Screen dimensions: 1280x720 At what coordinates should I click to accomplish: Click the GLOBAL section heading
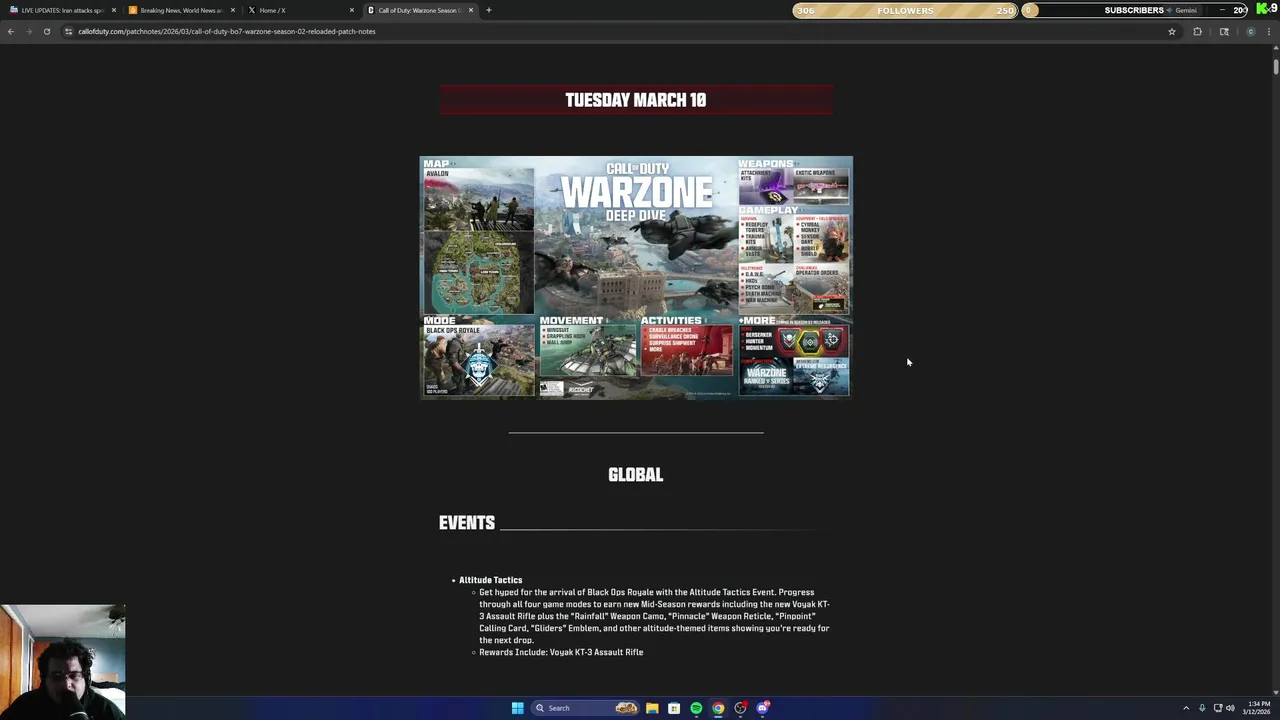636,475
